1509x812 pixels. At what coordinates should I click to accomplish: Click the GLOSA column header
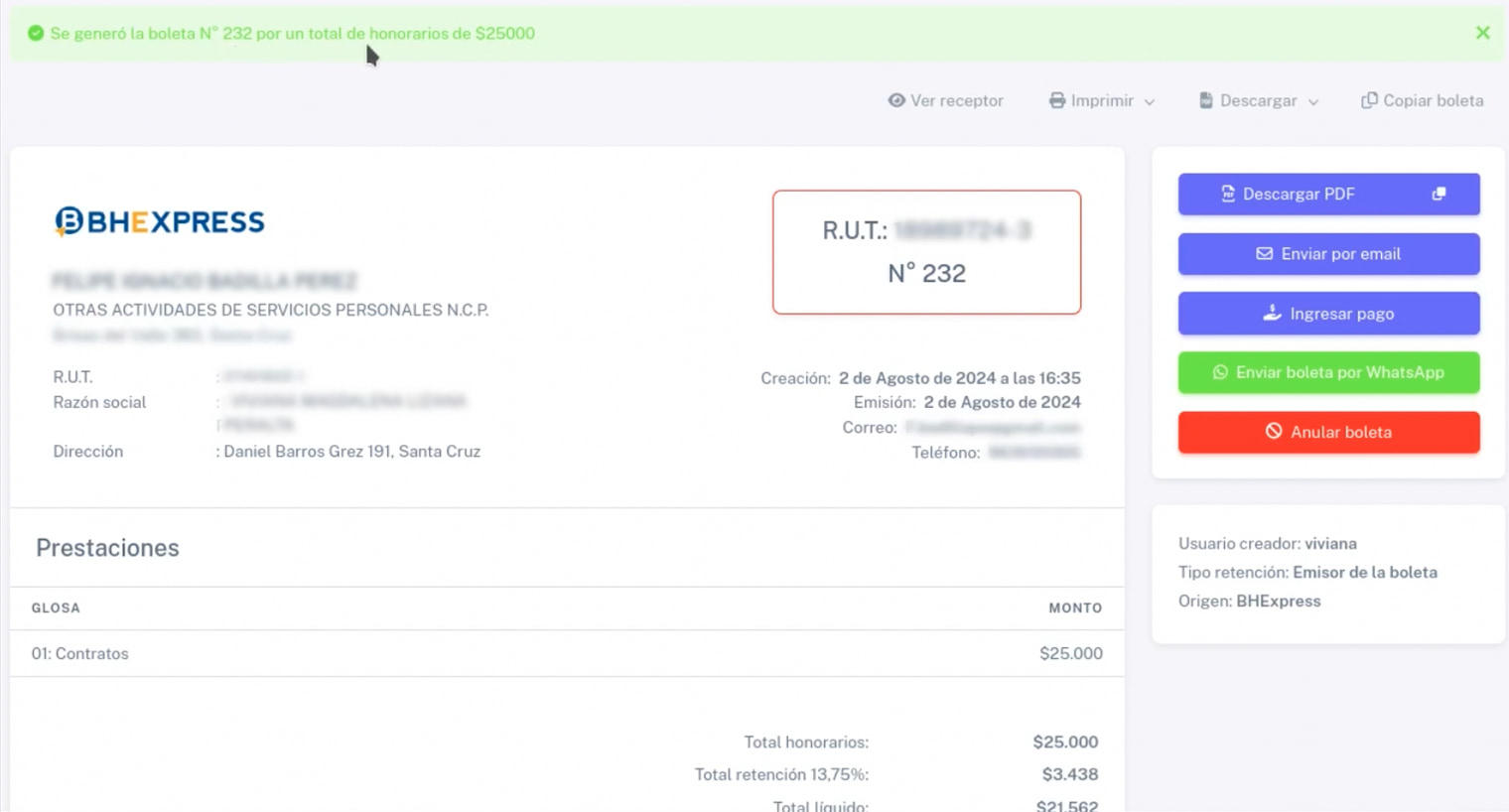56,608
